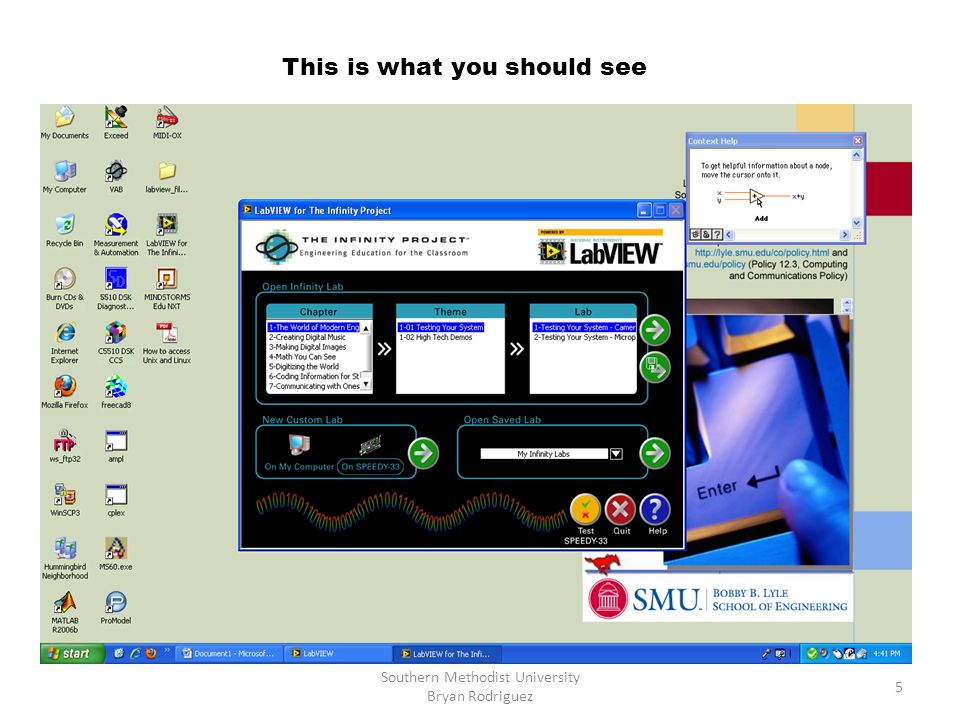Open the cplex desktop shortcut

click(116, 500)
